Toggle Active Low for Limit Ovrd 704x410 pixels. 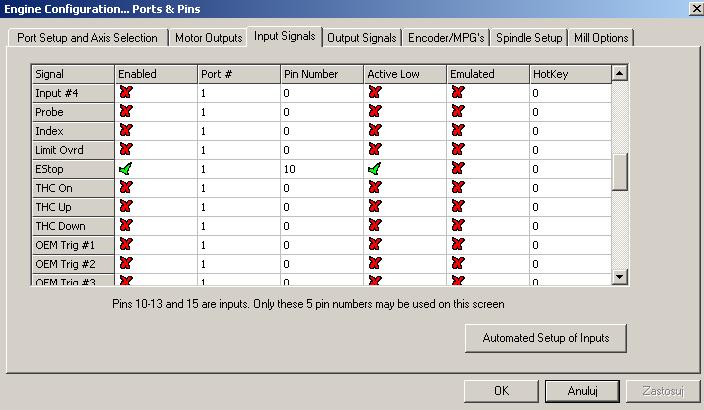pos(375,149)
